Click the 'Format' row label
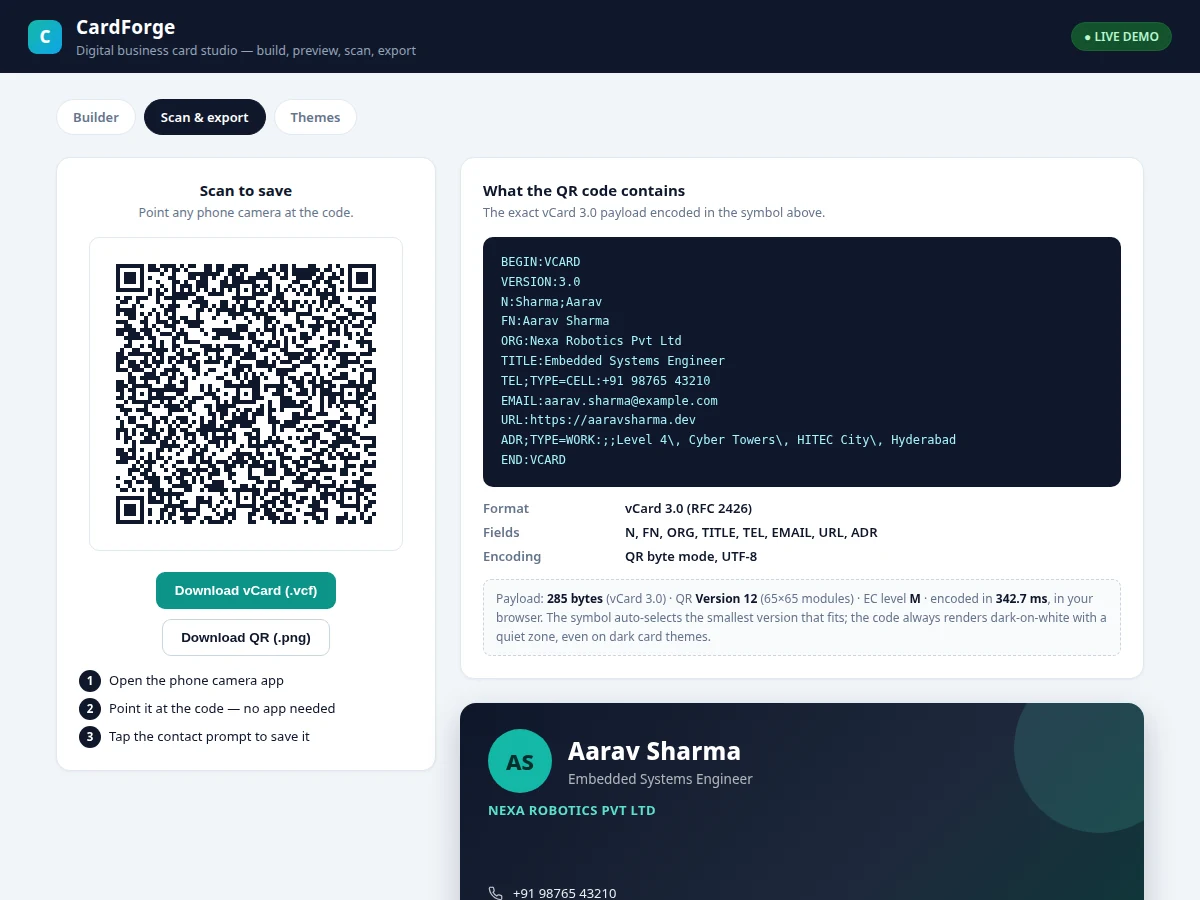This screenshot has width=1200, height=900. pyautogui.click(x=506, y=509)
